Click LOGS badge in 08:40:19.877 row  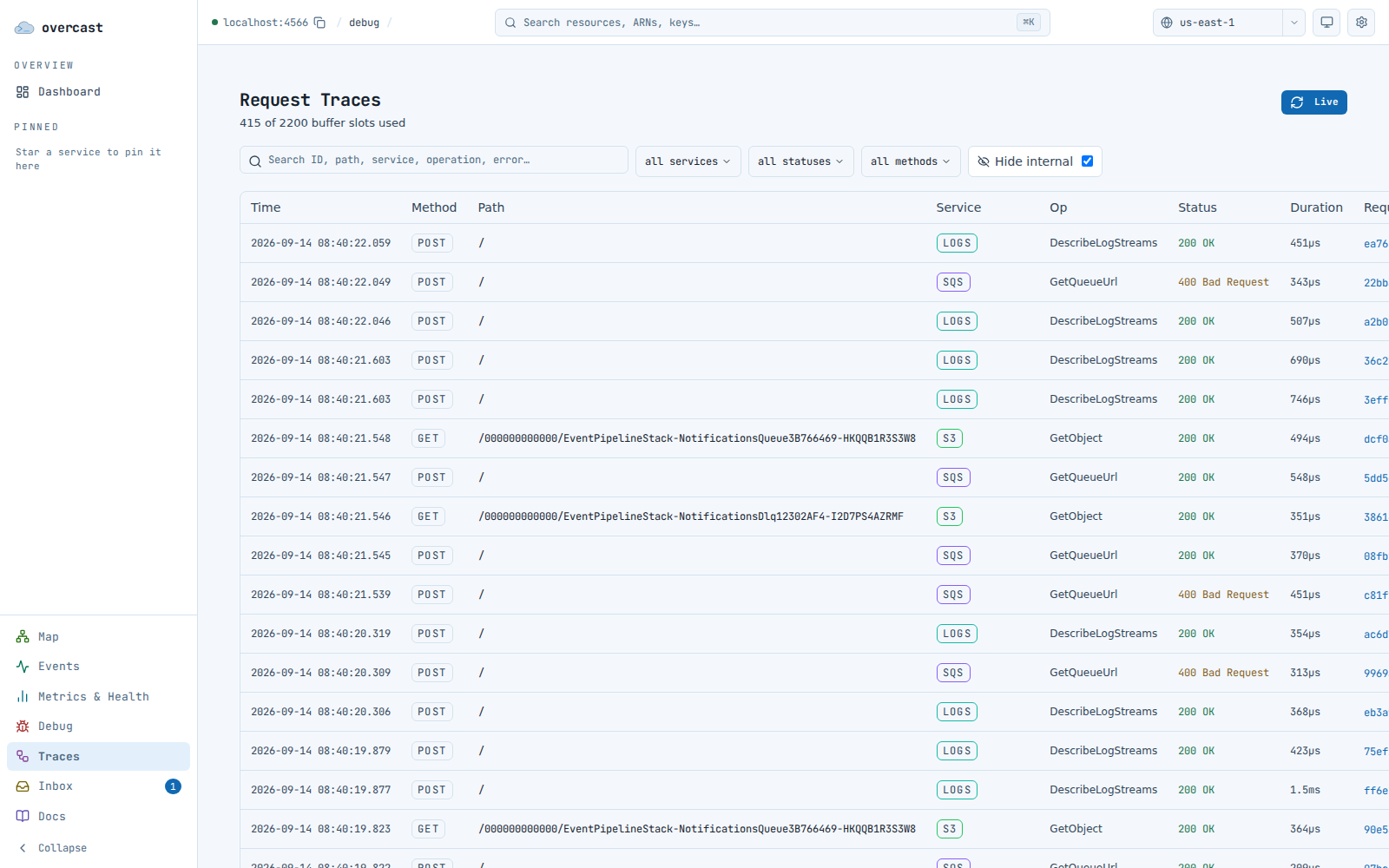coord(957,790)
